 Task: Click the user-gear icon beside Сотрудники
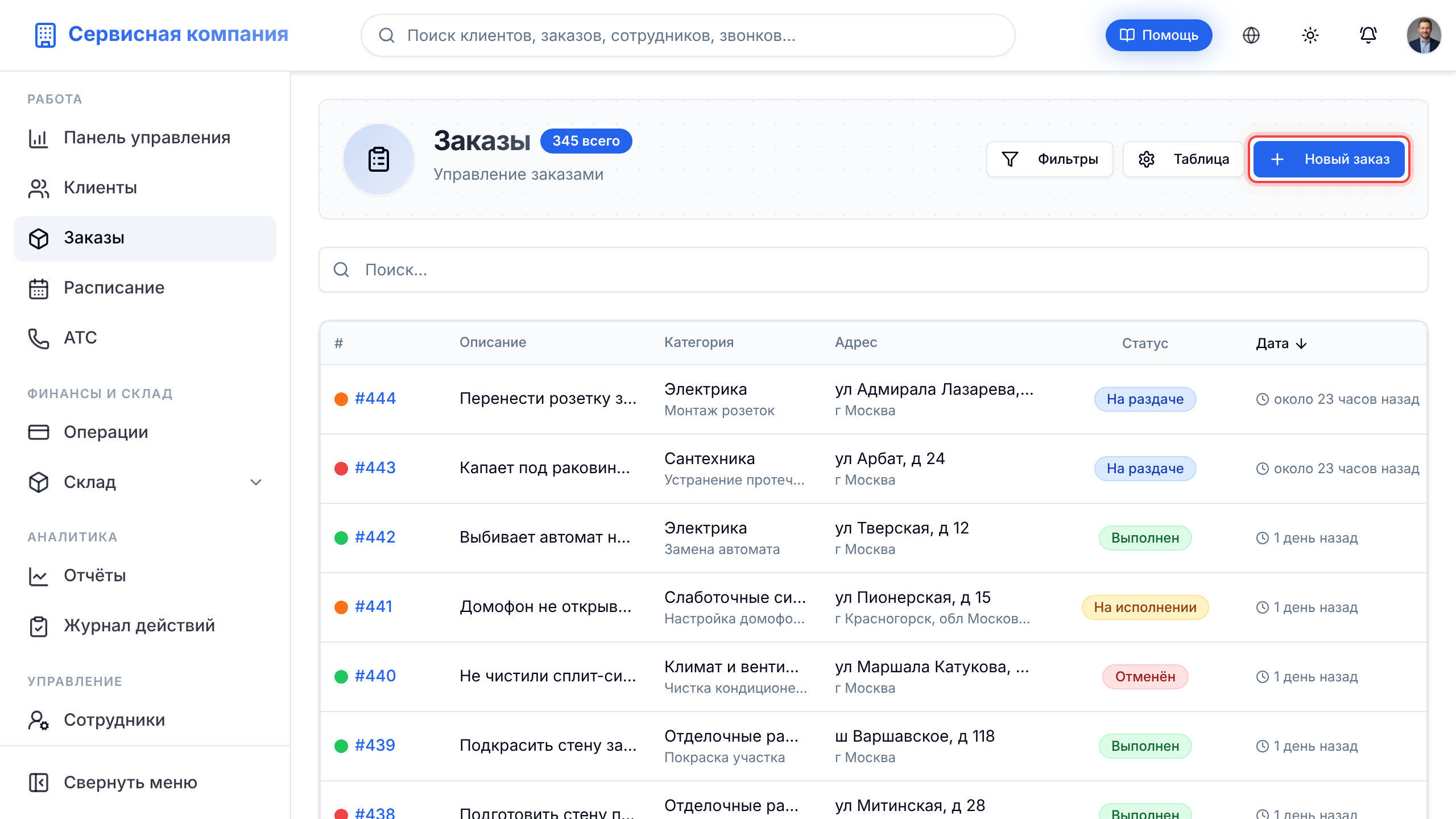pyautogui.click(x=39, y=721)
